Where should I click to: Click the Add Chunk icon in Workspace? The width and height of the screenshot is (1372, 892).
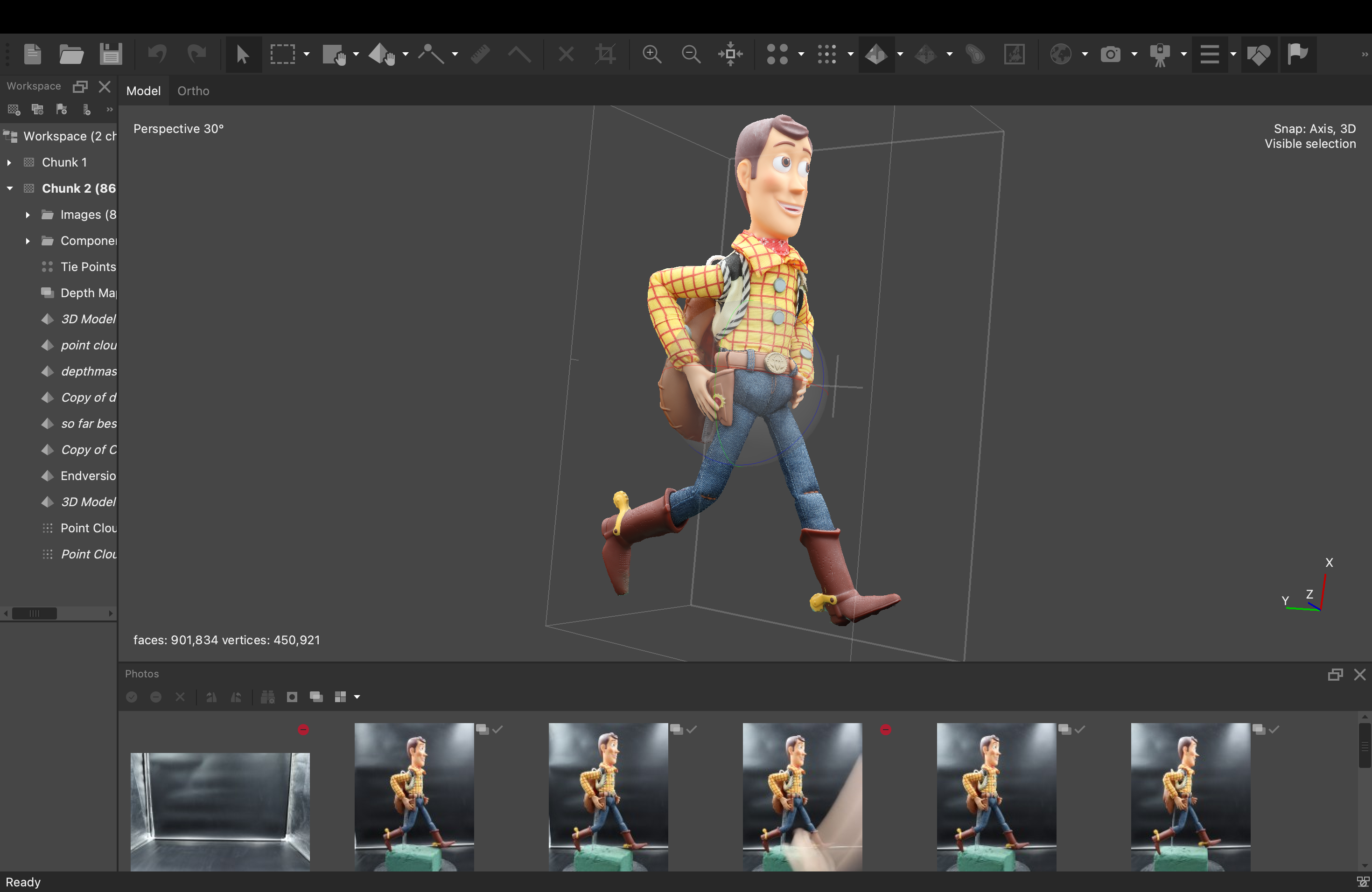[x=14, y=110]
